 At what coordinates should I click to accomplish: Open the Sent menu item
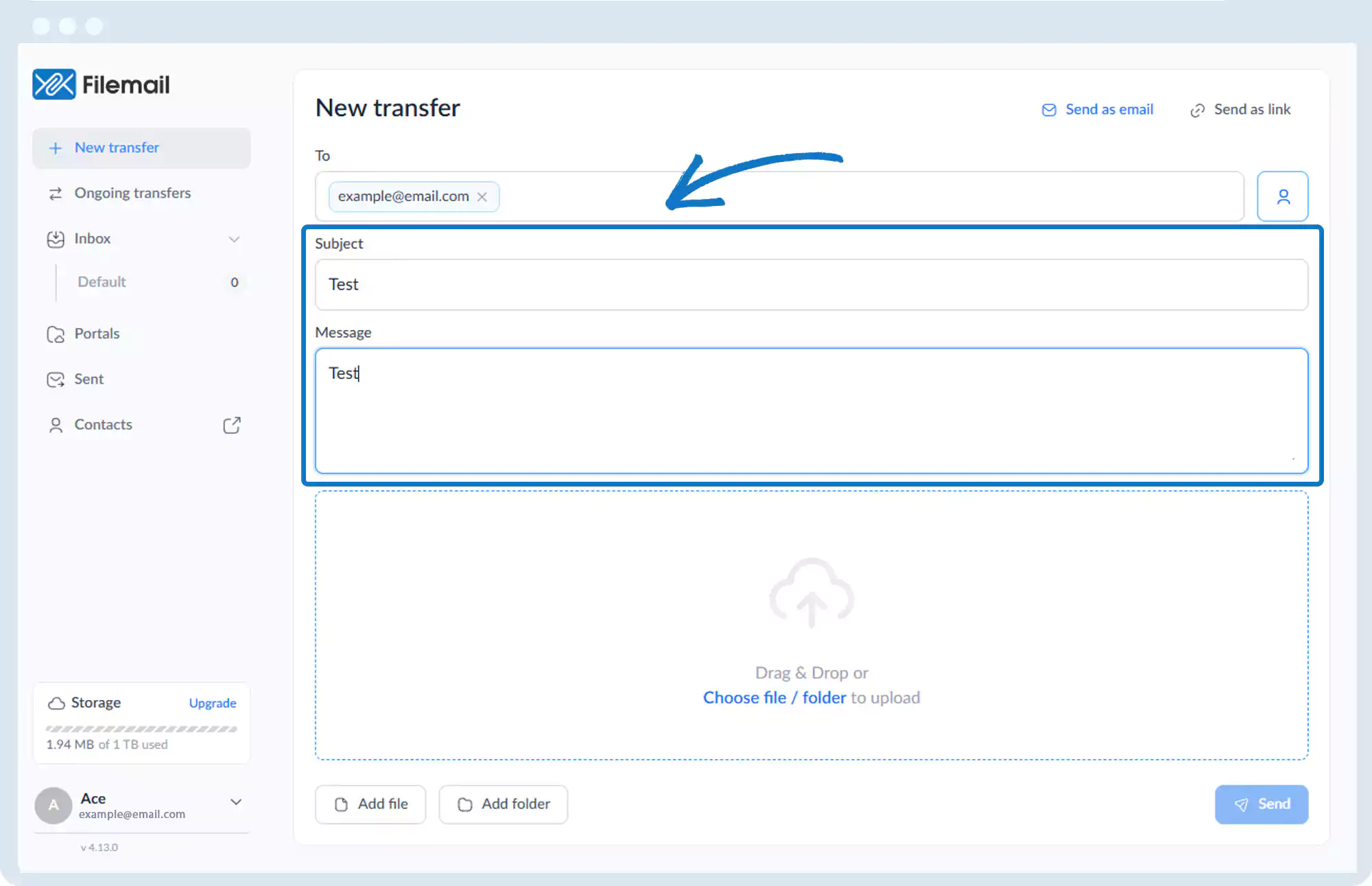(88, 380)
